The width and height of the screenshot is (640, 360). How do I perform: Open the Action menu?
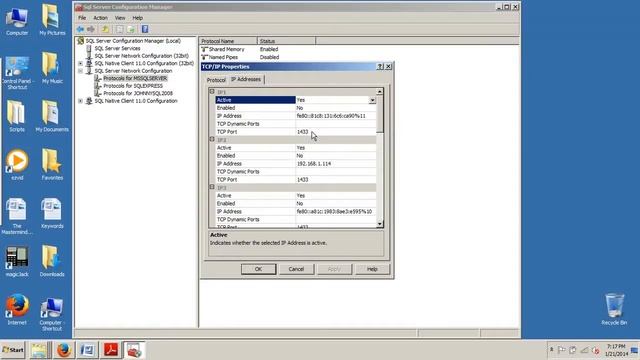100,18
